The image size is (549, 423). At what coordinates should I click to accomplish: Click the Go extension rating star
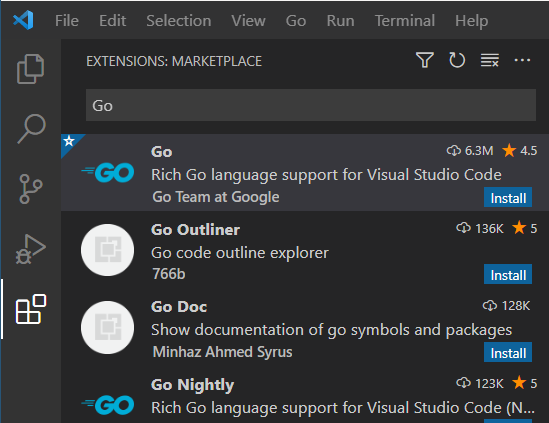[509, 151]
